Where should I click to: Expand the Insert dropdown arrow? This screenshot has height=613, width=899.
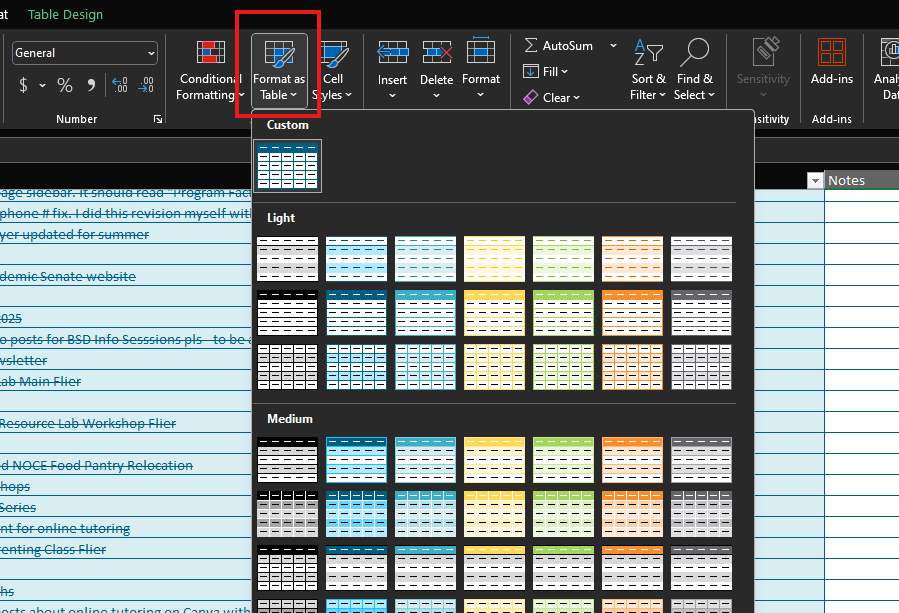(x=392, y=95)
